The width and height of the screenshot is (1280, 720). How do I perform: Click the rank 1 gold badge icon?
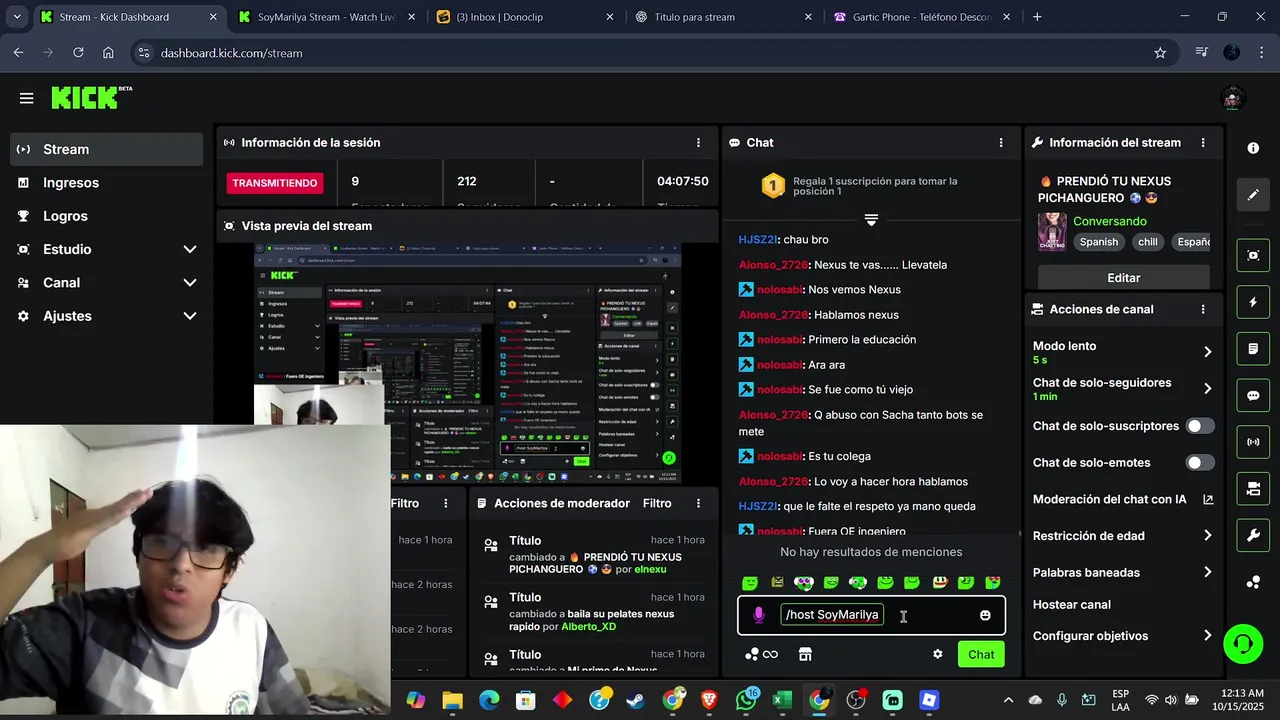772,186
